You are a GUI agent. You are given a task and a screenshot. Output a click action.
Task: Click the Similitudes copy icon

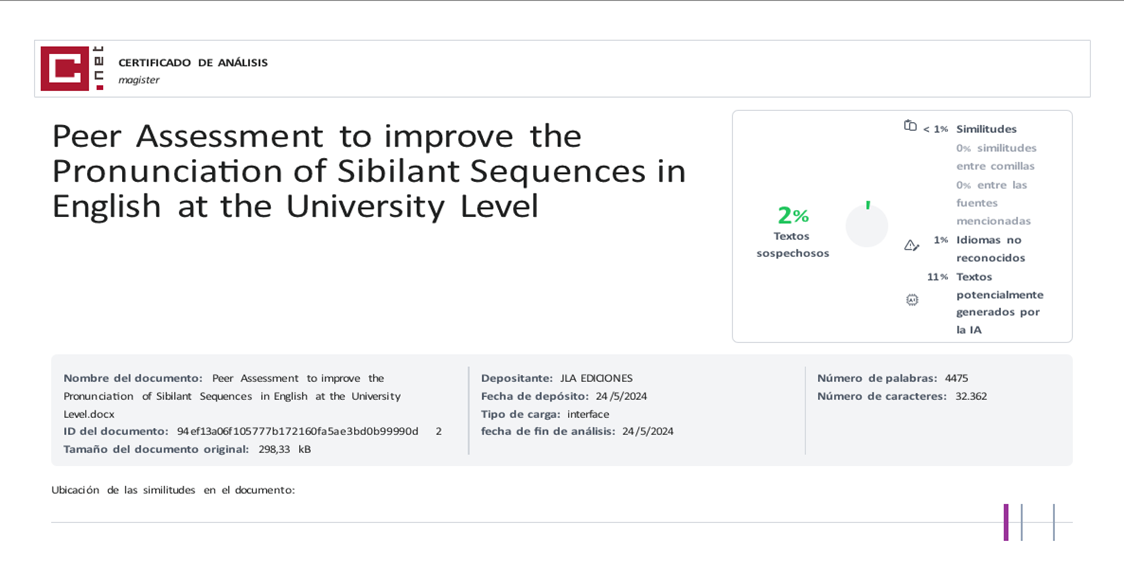(x=910, y=126)
